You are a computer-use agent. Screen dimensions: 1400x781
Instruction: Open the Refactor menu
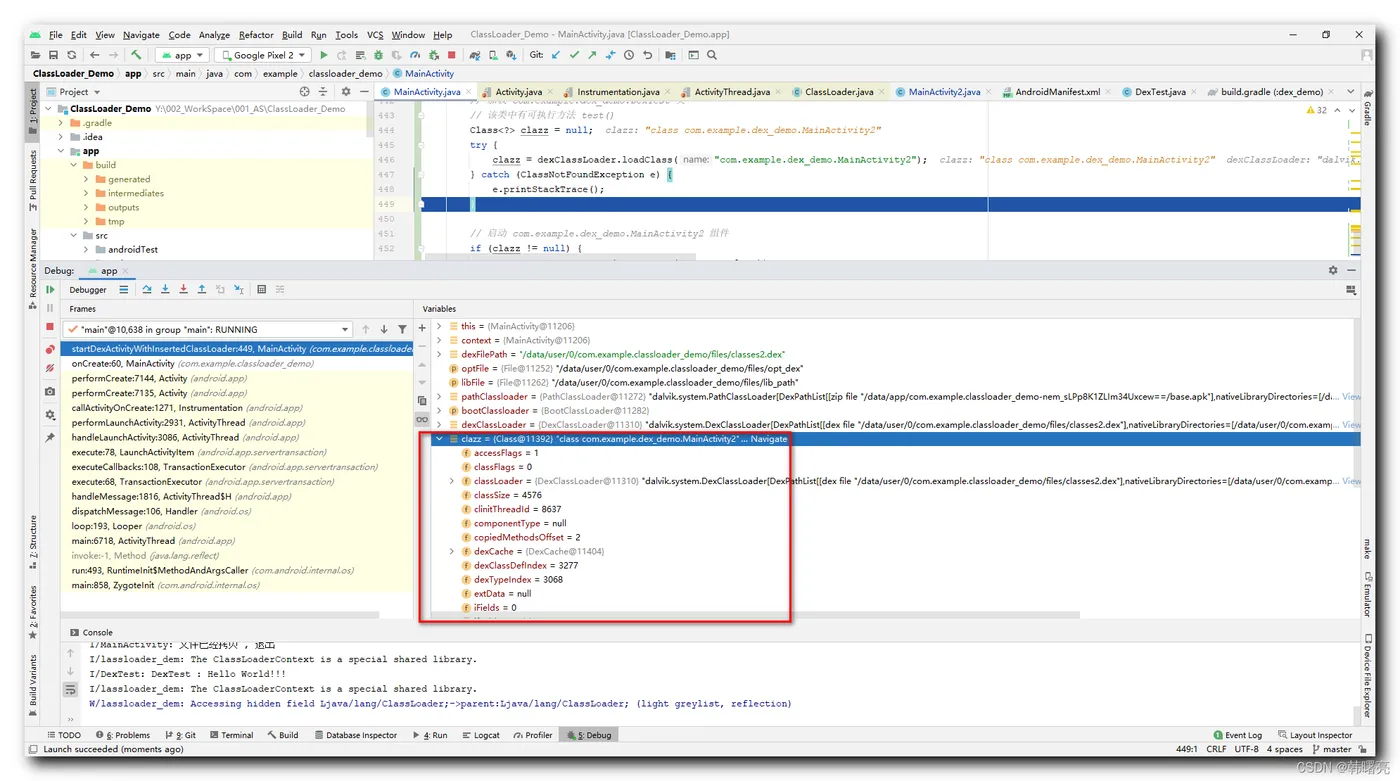pos(256,35)
